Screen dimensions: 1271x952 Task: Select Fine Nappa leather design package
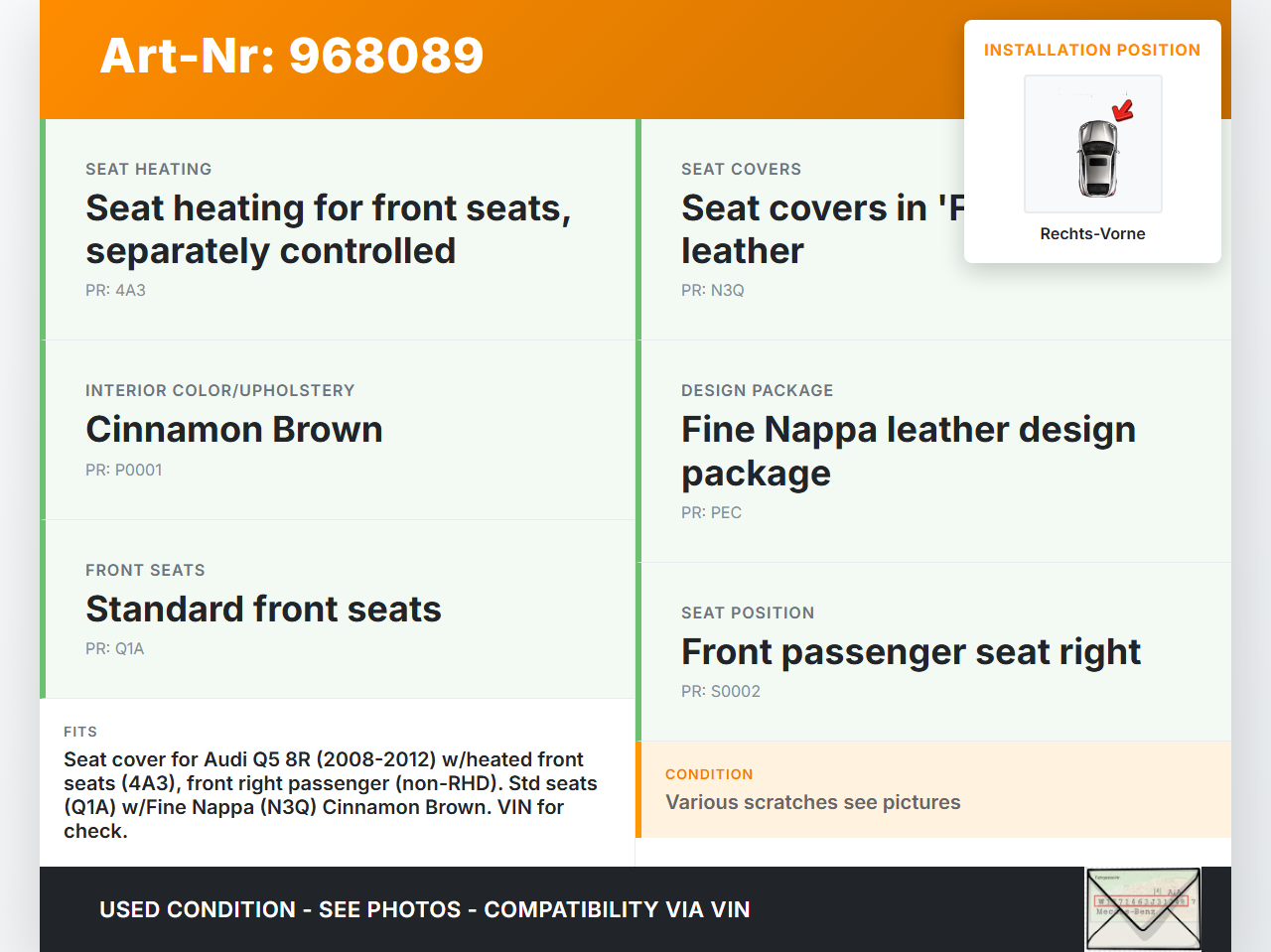pos(908,451)
